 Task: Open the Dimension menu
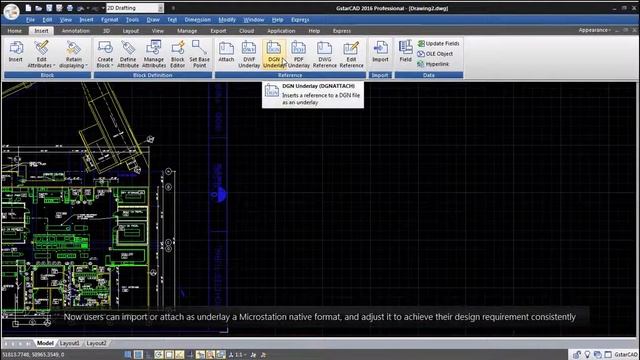point(198,20)
